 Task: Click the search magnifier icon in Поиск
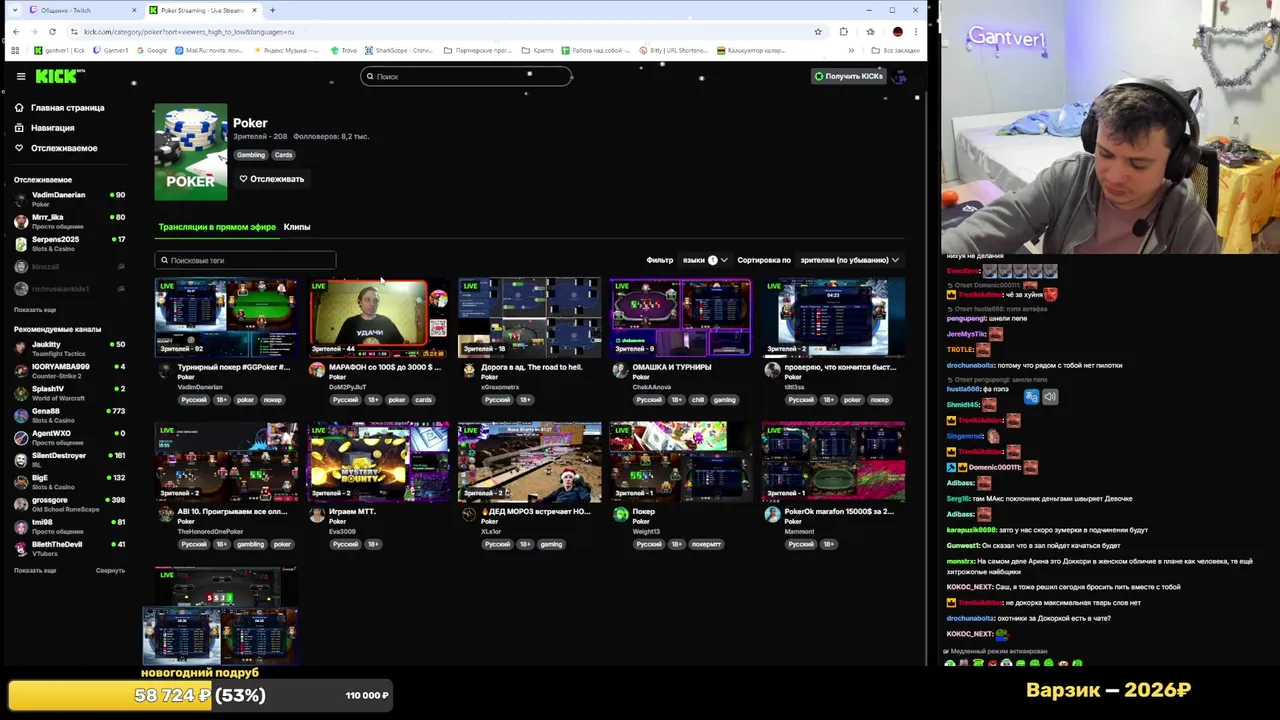coord(370,76)
